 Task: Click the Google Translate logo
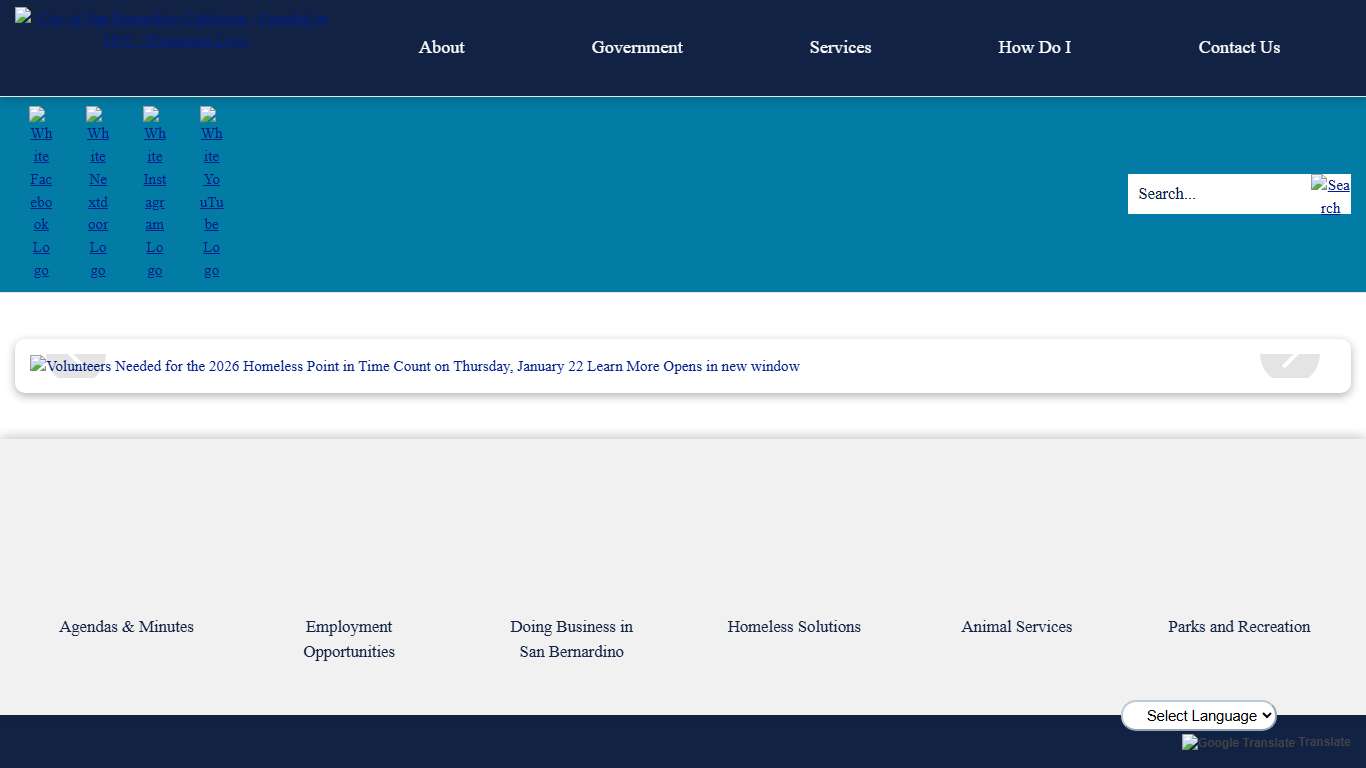point(1238,742)
